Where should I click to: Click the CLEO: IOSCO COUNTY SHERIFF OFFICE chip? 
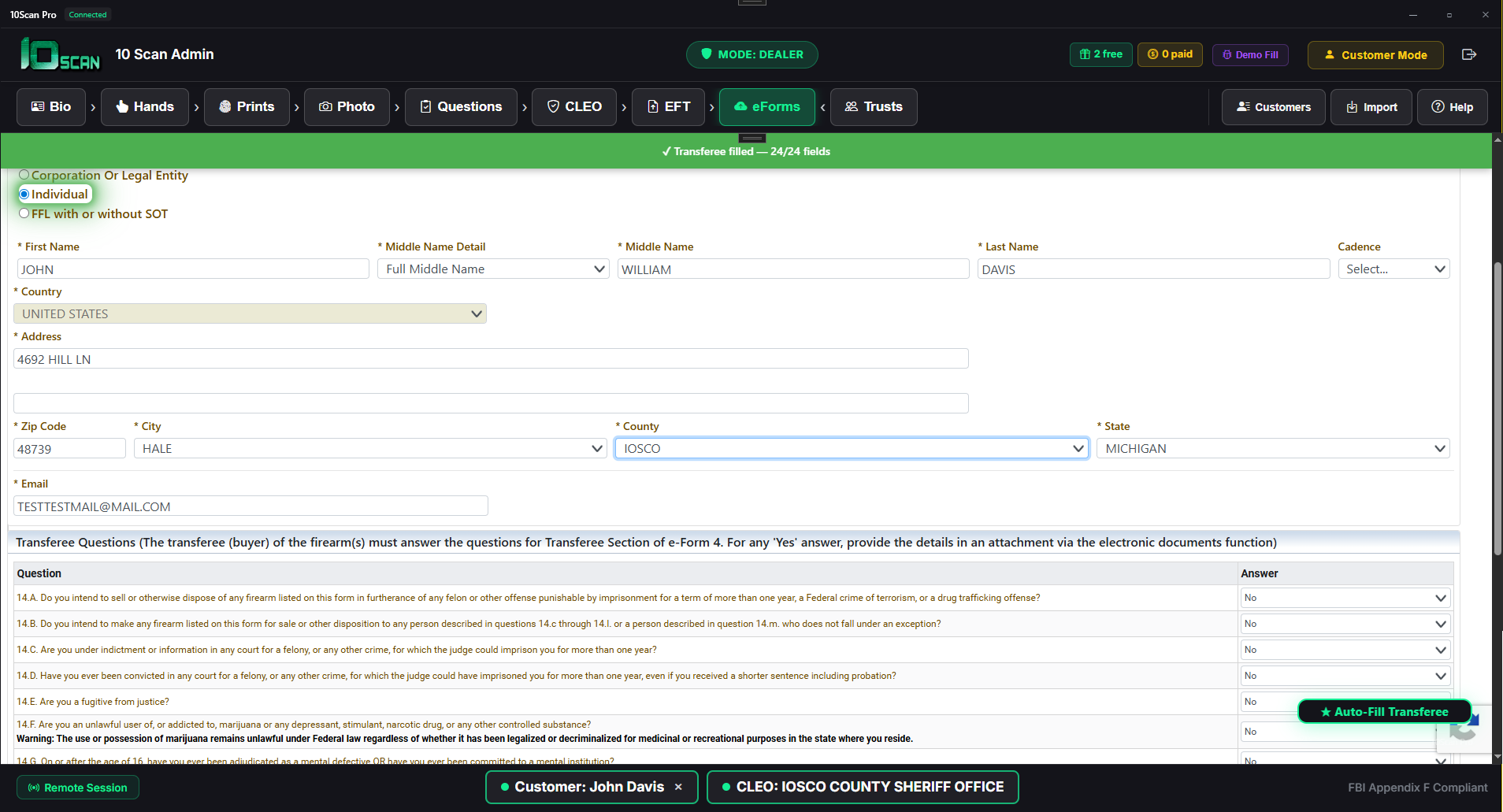863,787
